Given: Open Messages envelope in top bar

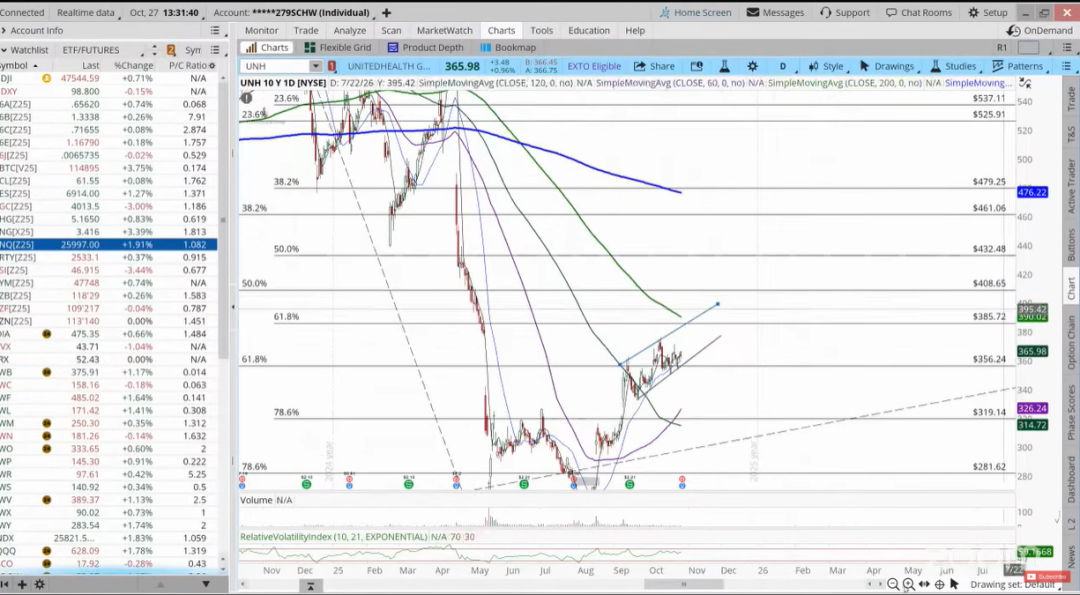Looking at the screenshot, I should point(775,13).
